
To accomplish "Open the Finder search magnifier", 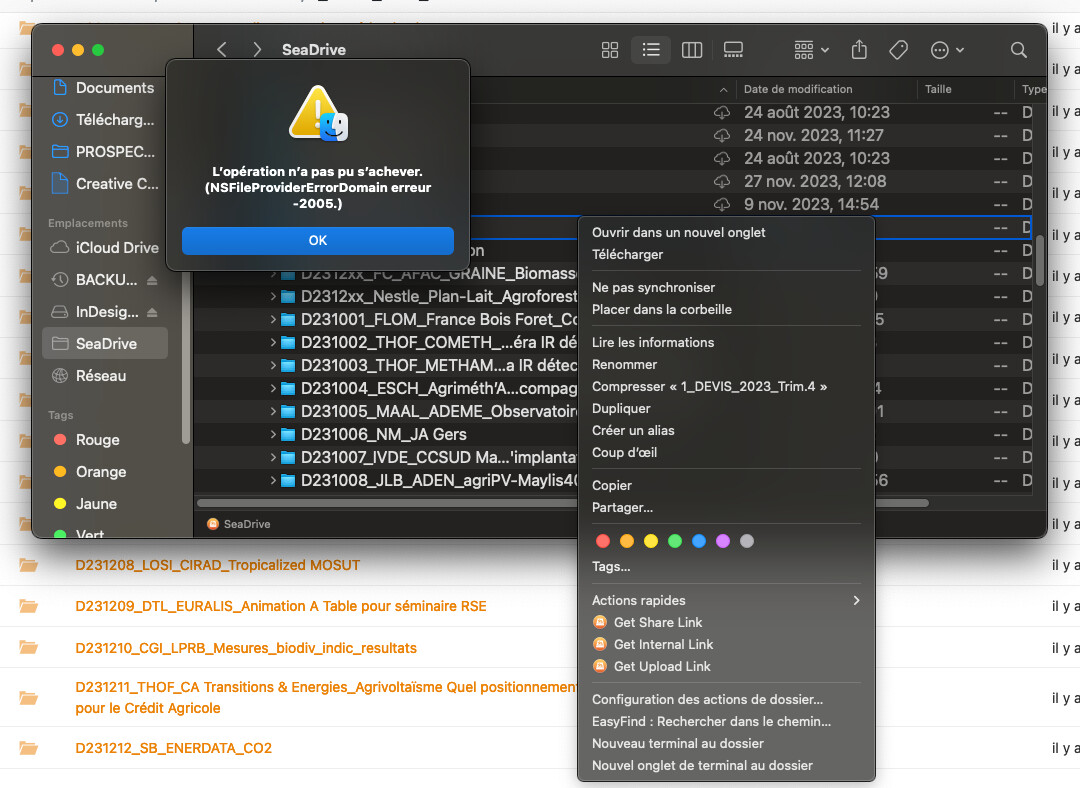I will tap(1019, 50).
